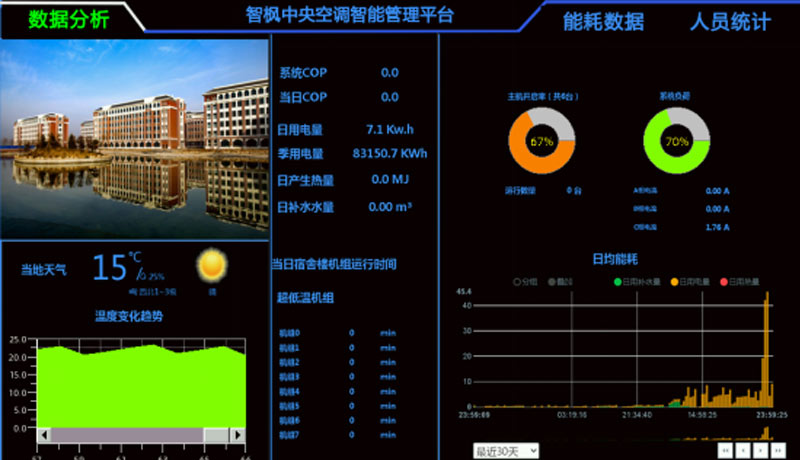Viewport: 800px width, 460px height.
Task: Click the mini overview strip below energy chart
Action: coord(623,434)
